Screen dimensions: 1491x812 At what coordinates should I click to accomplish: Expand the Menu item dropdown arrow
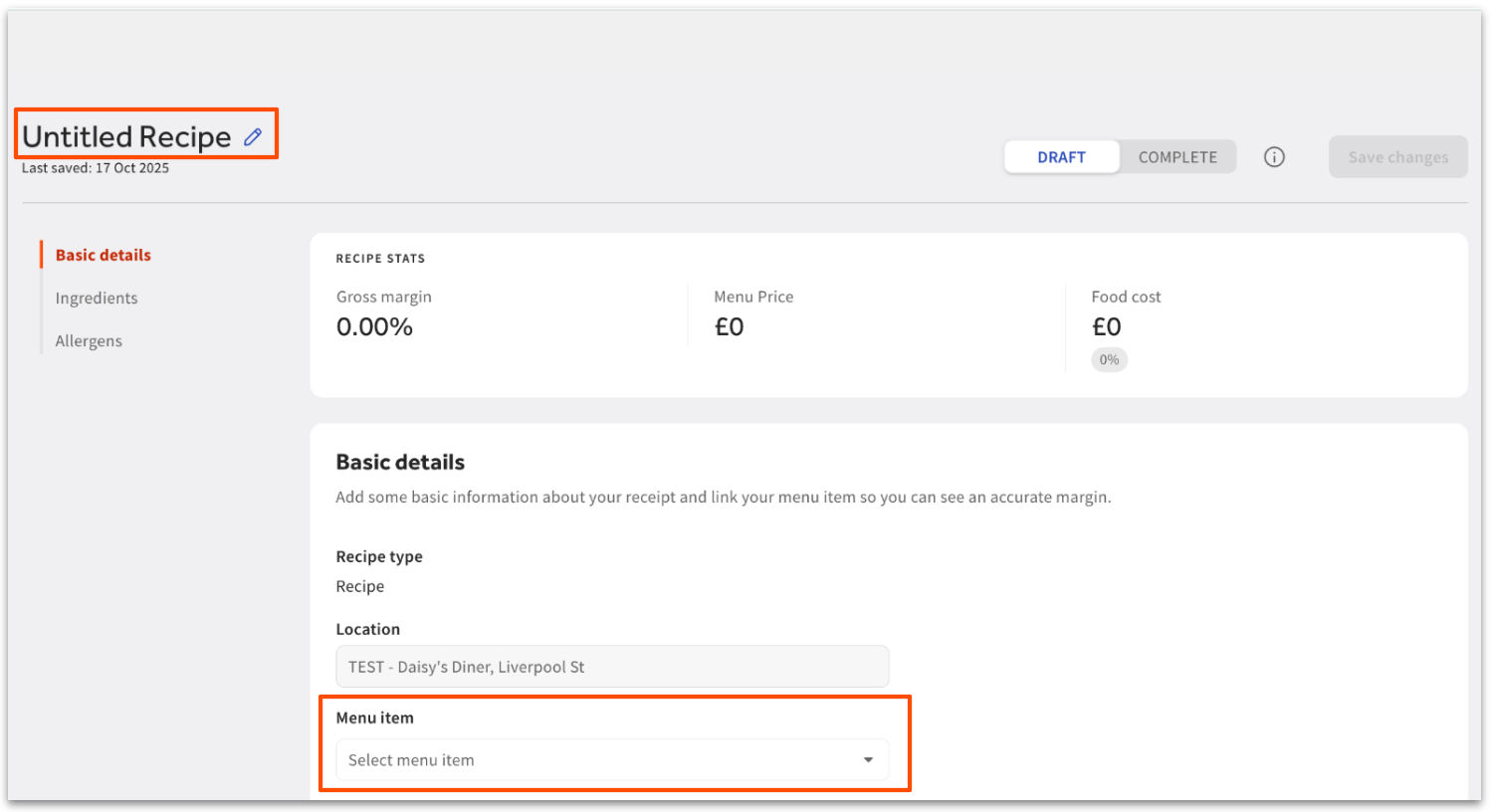868,760
